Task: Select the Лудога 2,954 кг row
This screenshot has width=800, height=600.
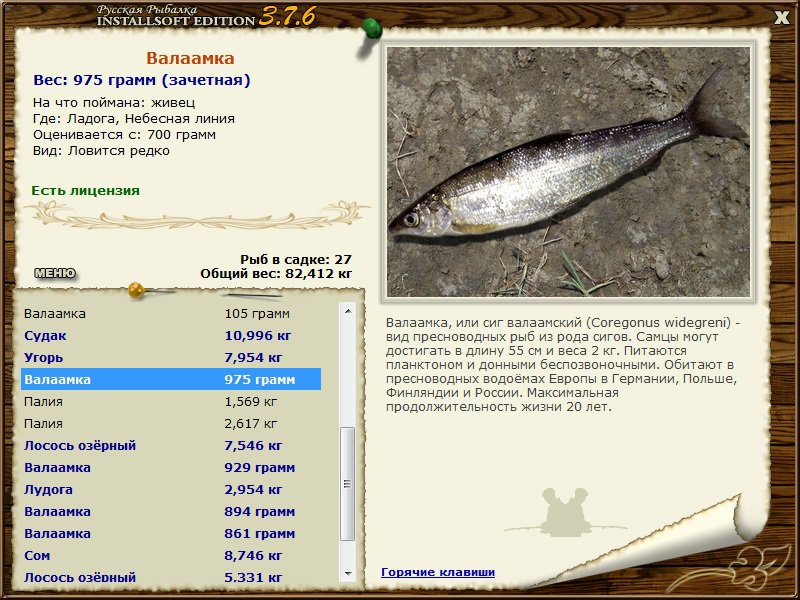Action: click(171, 489)
